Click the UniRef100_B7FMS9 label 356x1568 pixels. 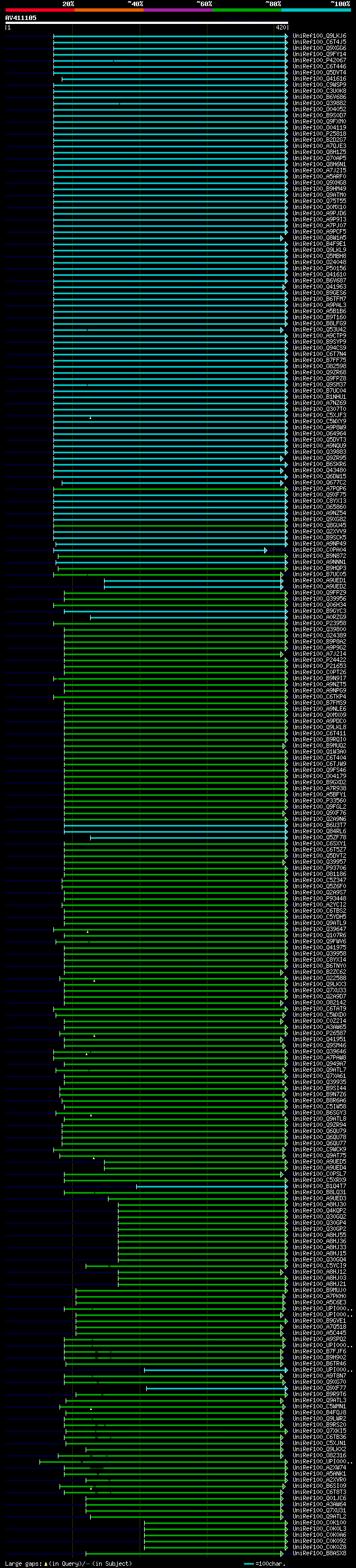coord(319,703)
